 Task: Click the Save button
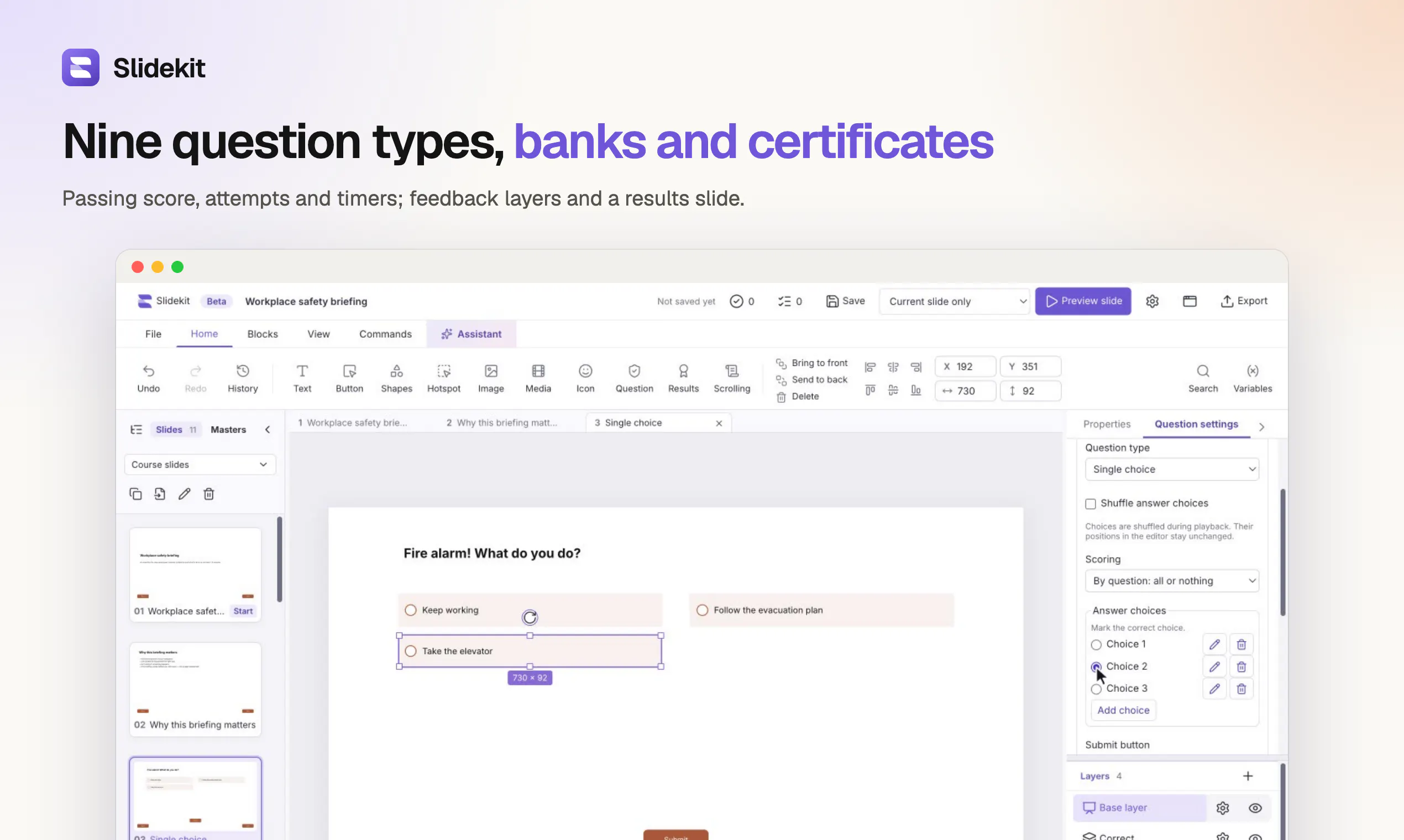(x=845, y=301)
